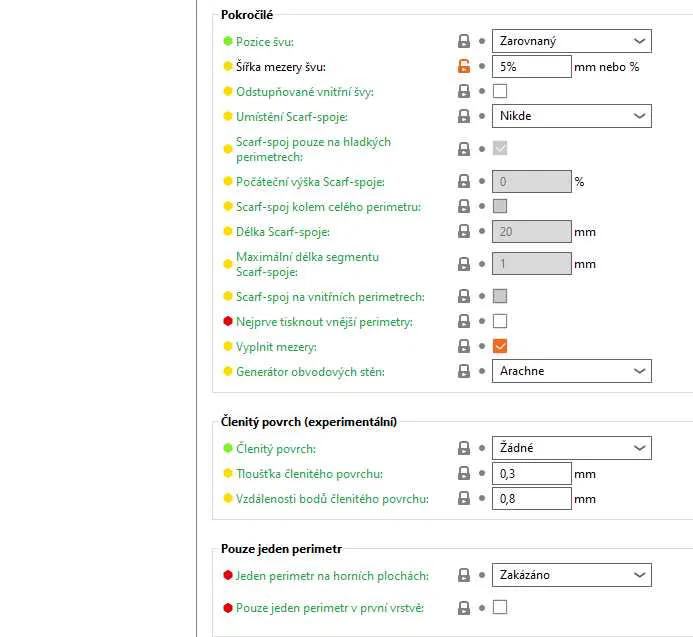Click the lock icon beside Vyplnit mezery
693x637 pixels.
point(464,346)
